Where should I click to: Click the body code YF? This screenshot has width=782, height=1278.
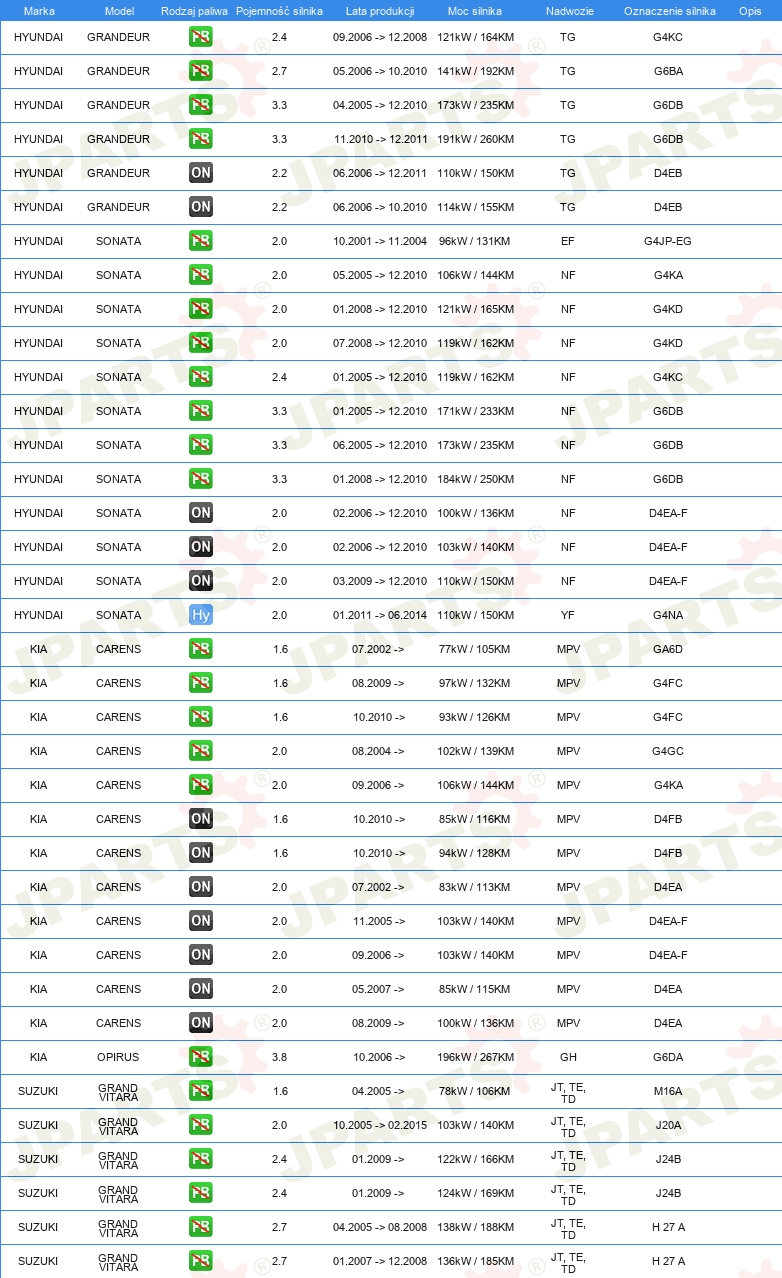568,615
